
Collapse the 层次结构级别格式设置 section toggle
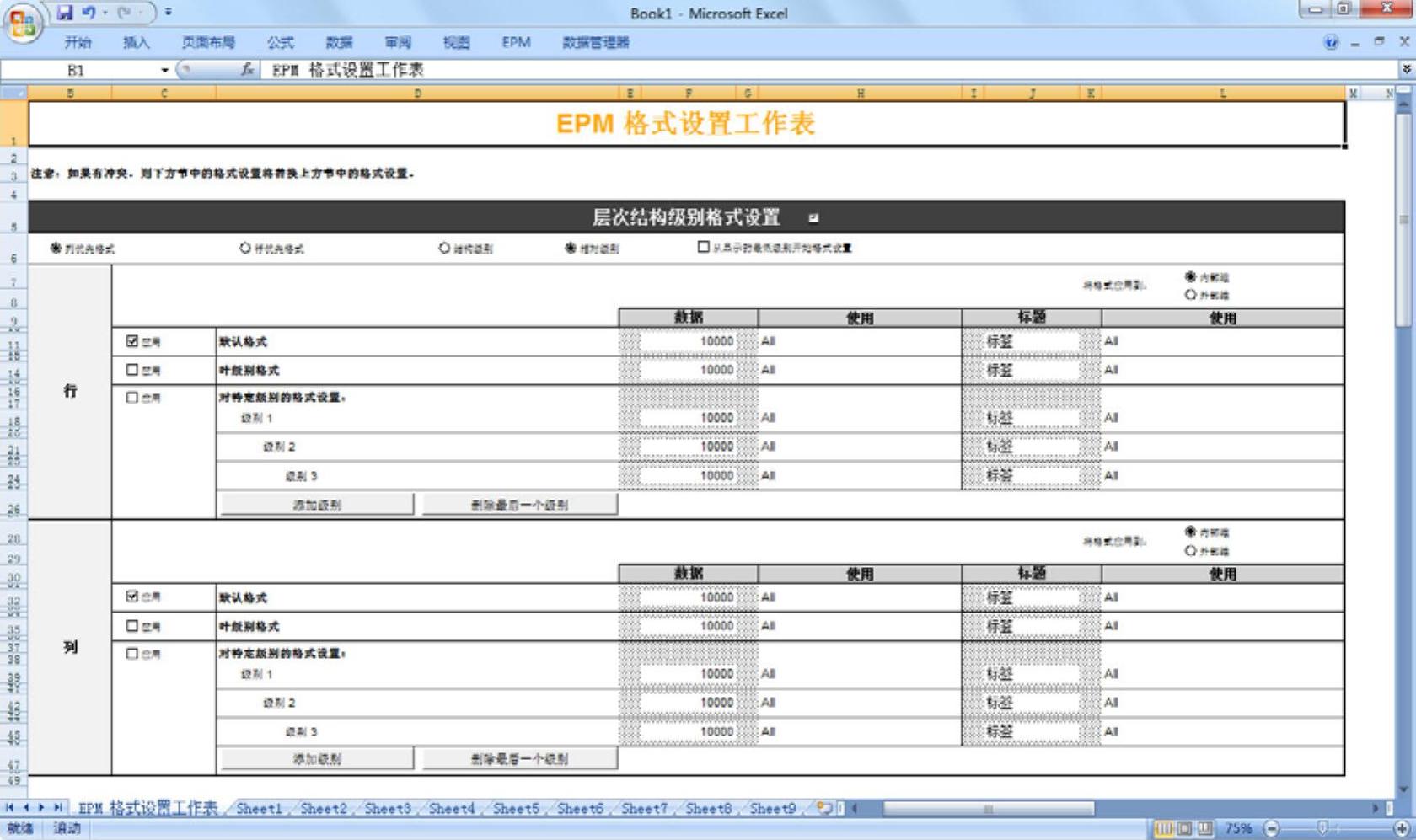tap(813, 218)
